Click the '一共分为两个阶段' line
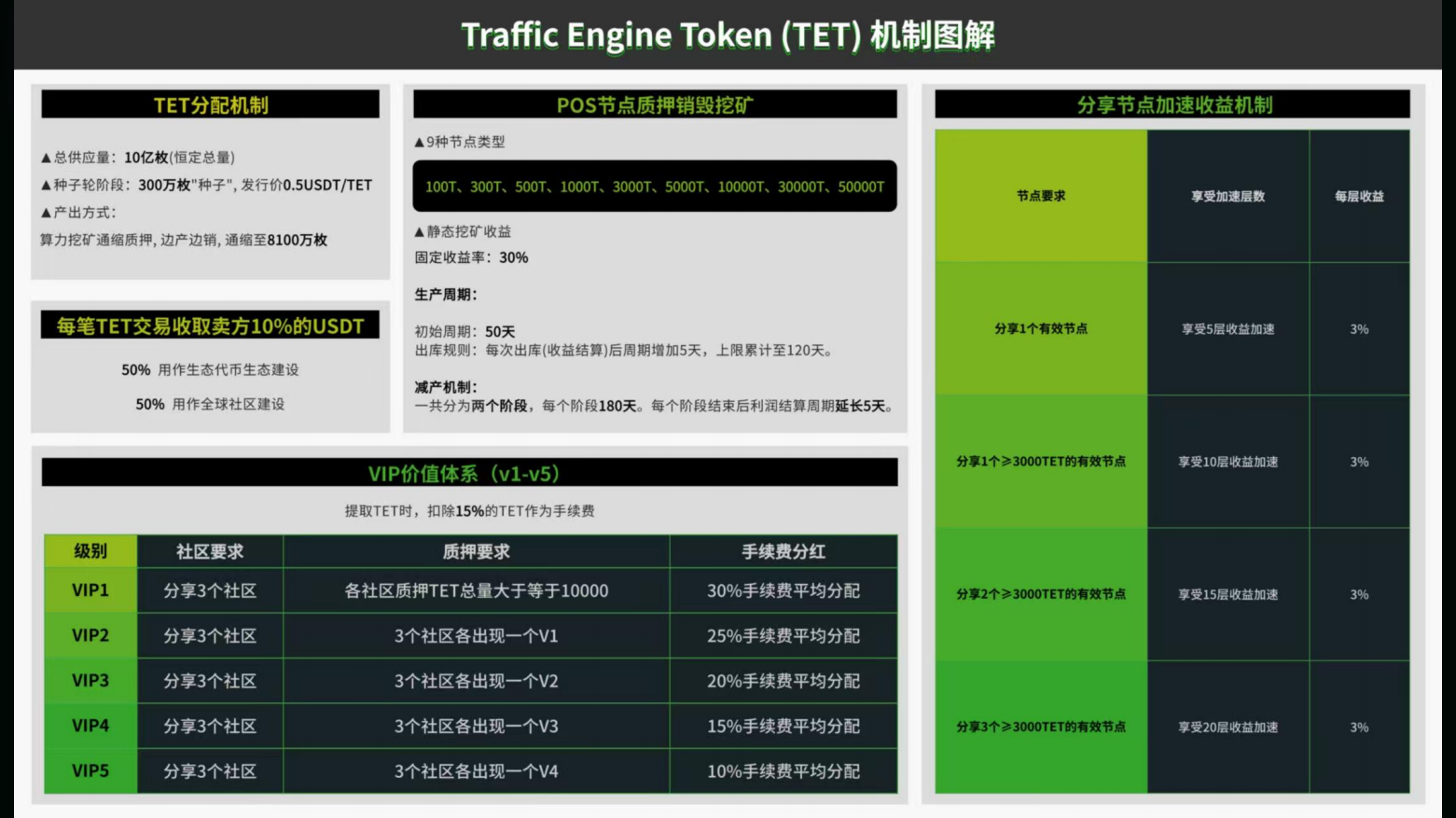1456x818 pixels. pyautogui.click(x=656, y=406)
